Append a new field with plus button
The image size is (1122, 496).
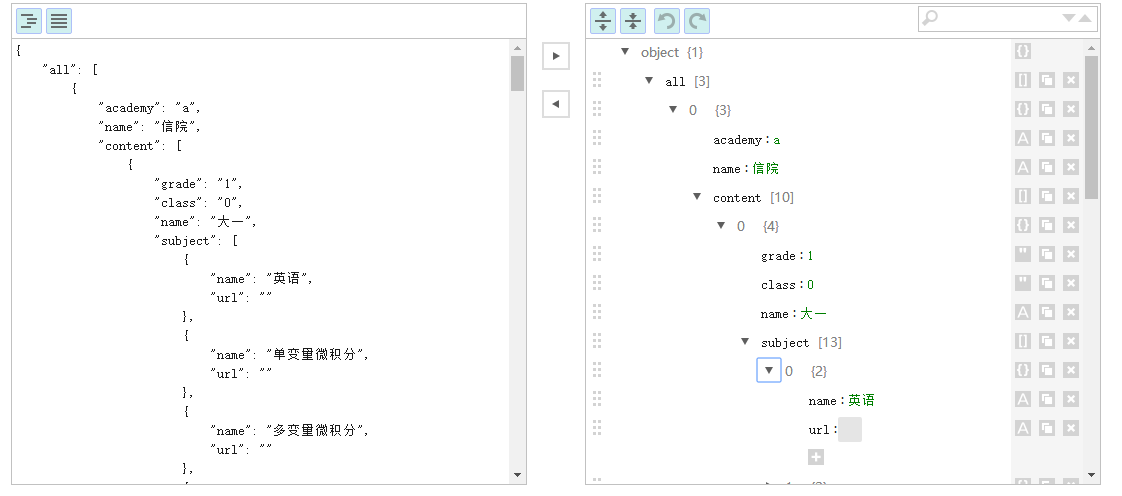(x=816, y=457)
